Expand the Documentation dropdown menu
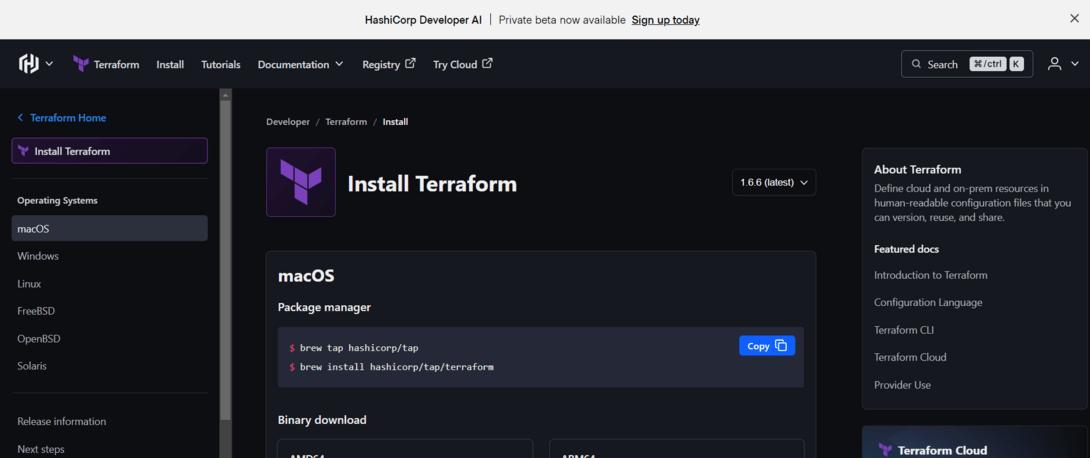Image resolution: width=1090 pixels, height=458 pixels. [x=300, y=65]
